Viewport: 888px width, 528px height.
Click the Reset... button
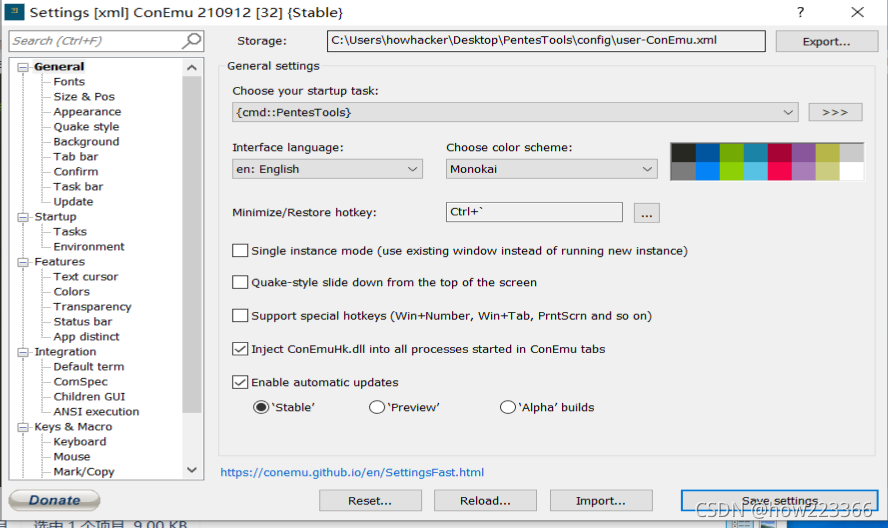[x=370, y=501]
